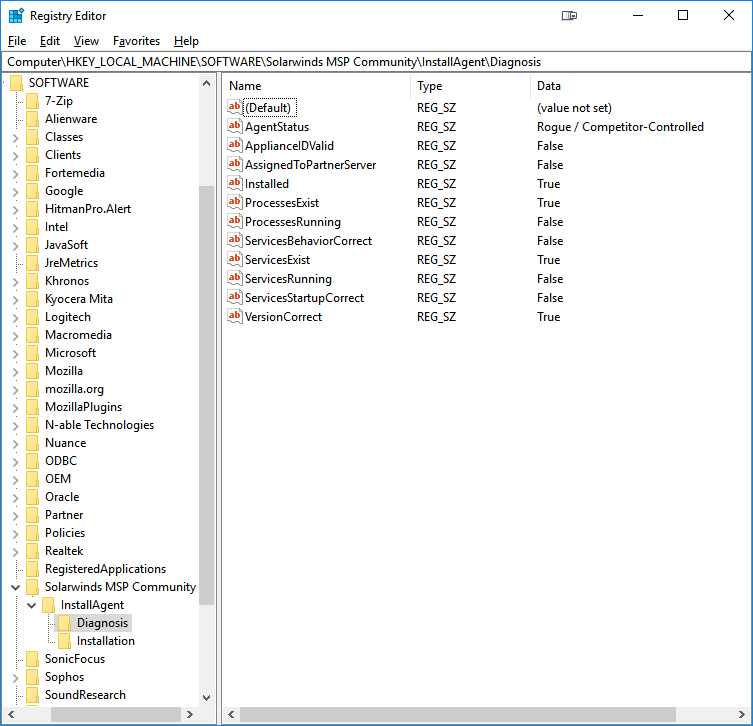Expand the Policies key

click(x=15, y=533)
